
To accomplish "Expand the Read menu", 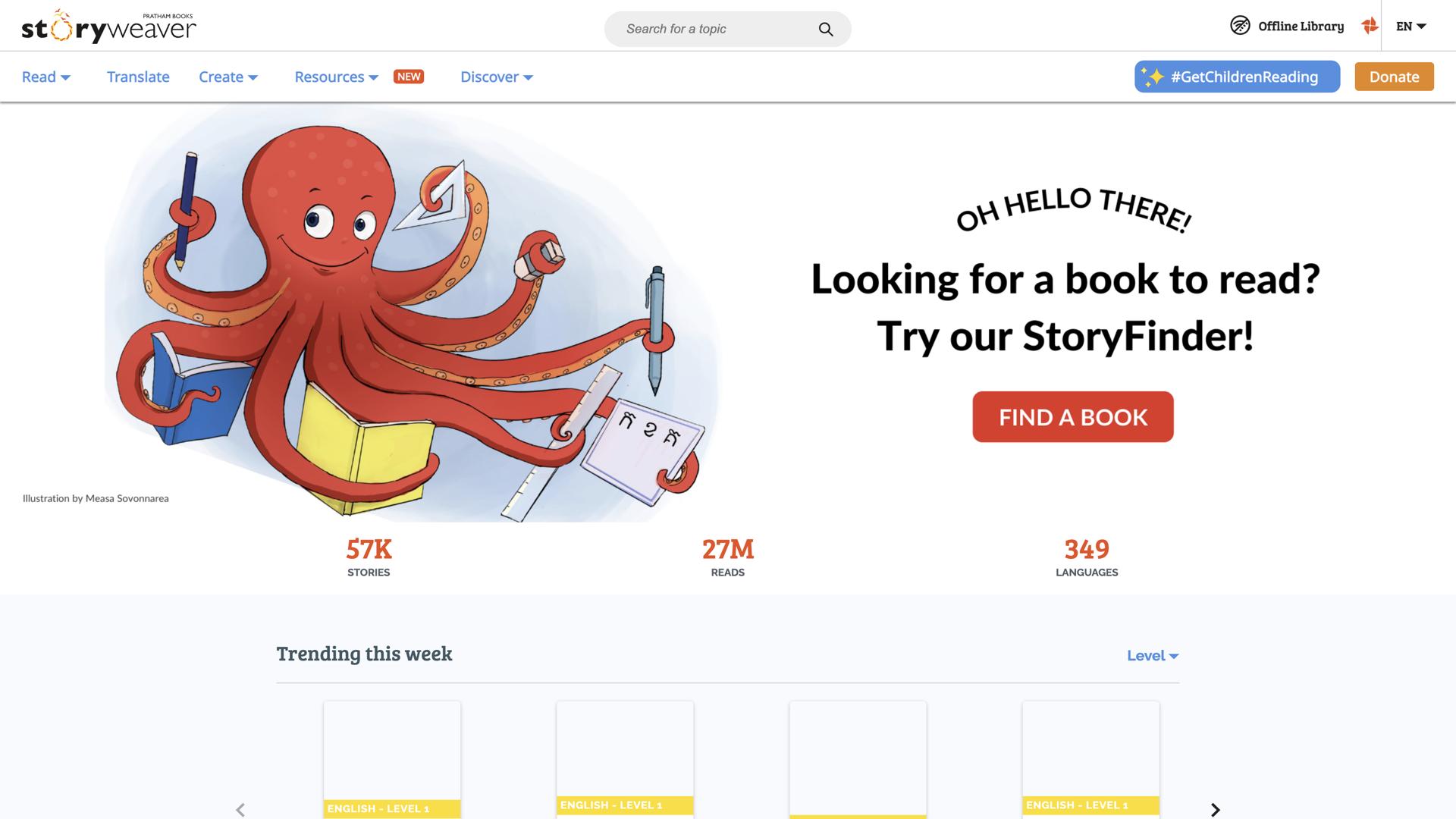I will [x=45, y=77].
